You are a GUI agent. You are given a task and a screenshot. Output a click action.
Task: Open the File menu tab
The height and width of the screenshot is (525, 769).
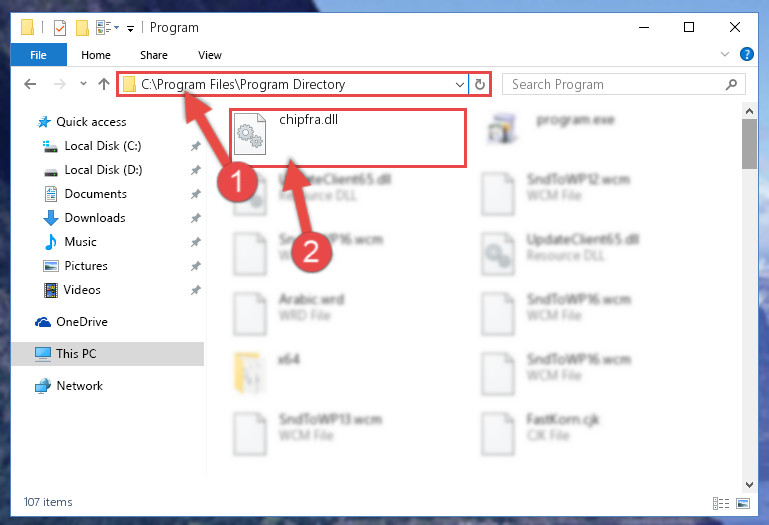pos(38,54)
